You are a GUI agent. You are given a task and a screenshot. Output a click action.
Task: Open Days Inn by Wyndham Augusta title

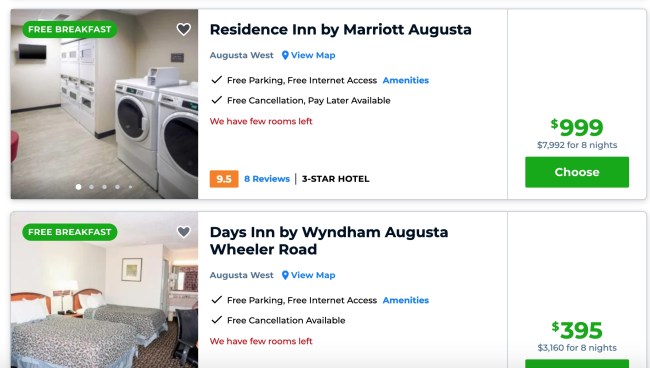pos(329,241)
